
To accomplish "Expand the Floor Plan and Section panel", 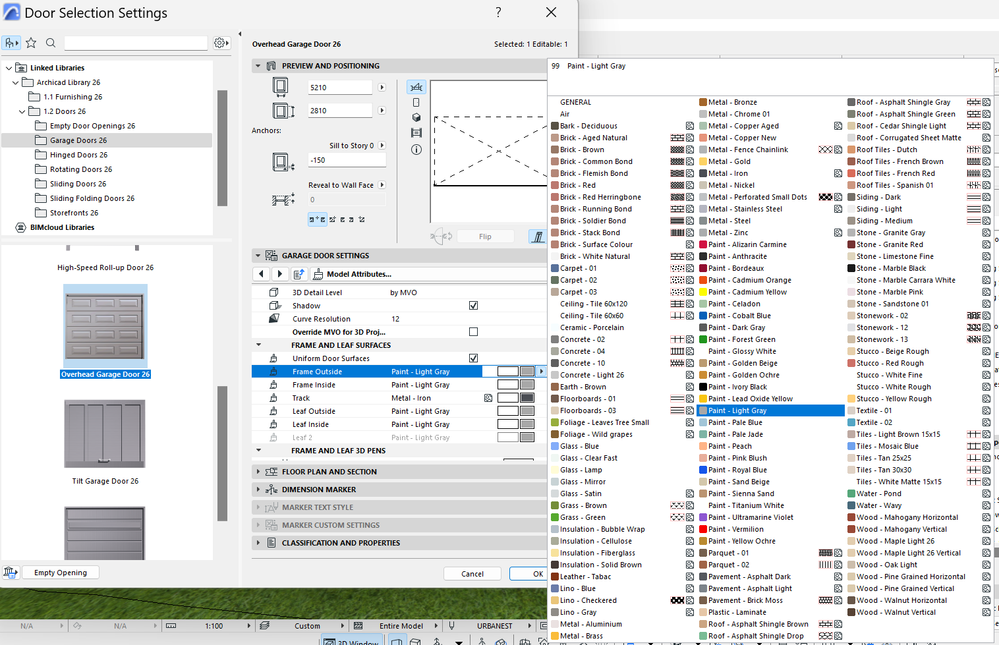I will click(258, 472).
